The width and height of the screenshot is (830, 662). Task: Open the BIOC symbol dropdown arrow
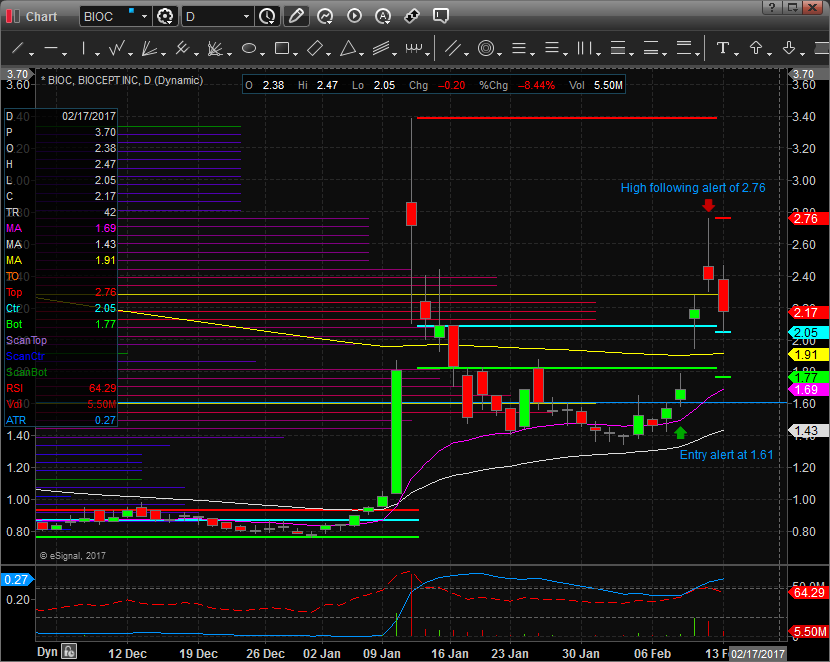[x=144, y=16]
